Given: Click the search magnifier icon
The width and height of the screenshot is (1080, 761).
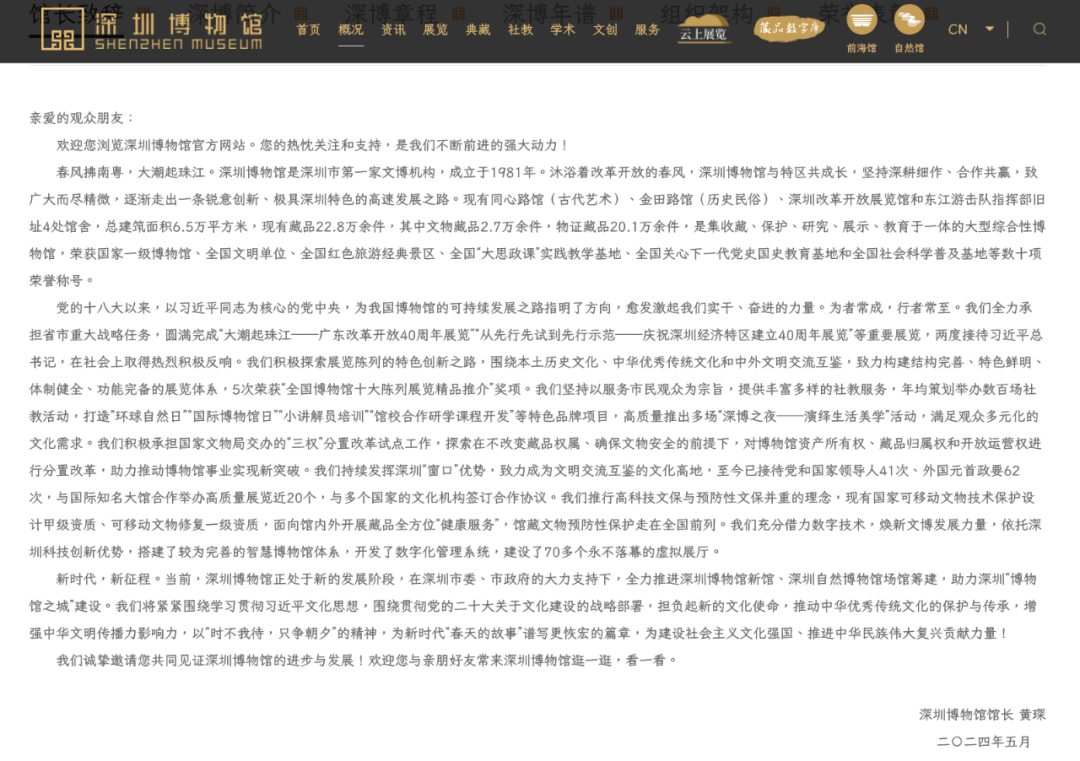Looking at the screenshot, I should (1039, 29).
